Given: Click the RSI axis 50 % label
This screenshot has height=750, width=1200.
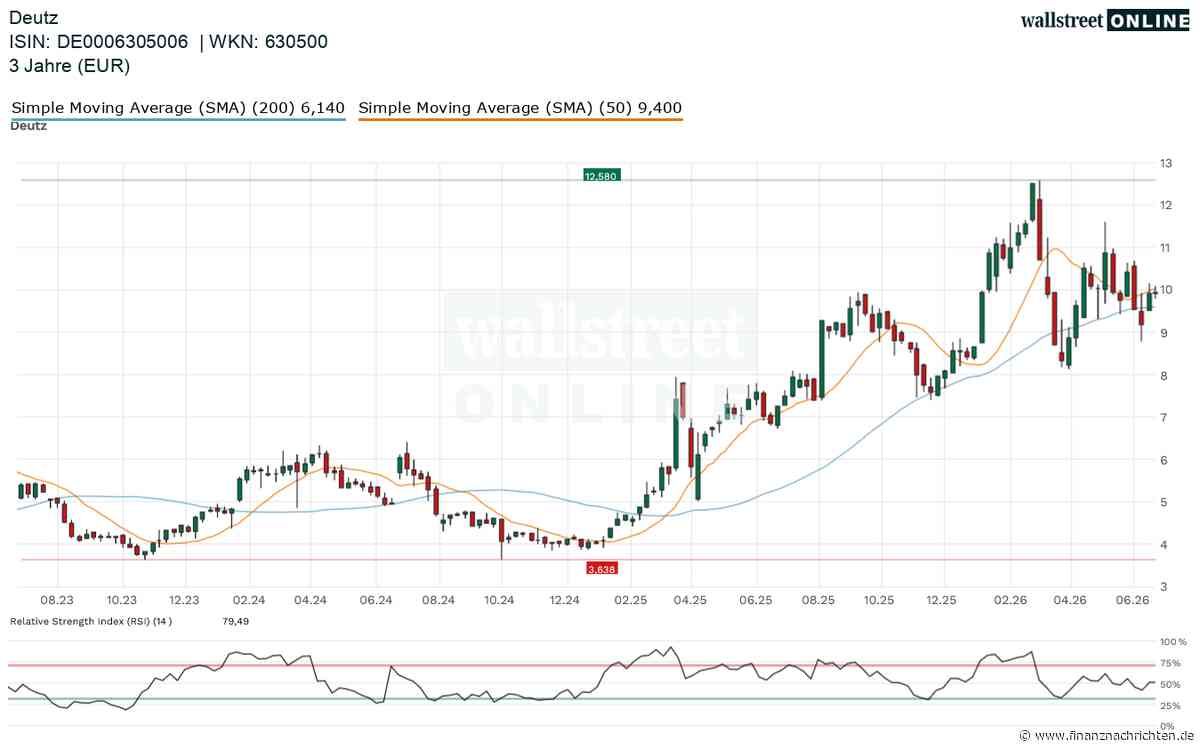Looking at the screenshot, I should [1172, 685].
